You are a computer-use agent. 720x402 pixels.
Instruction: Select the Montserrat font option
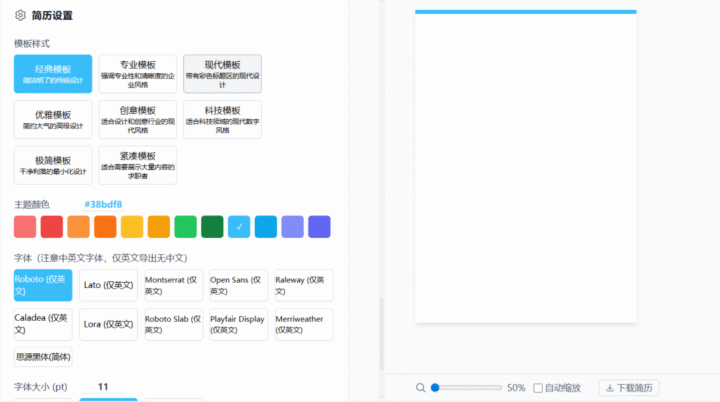pyautogui.click(x=173, y=285)
